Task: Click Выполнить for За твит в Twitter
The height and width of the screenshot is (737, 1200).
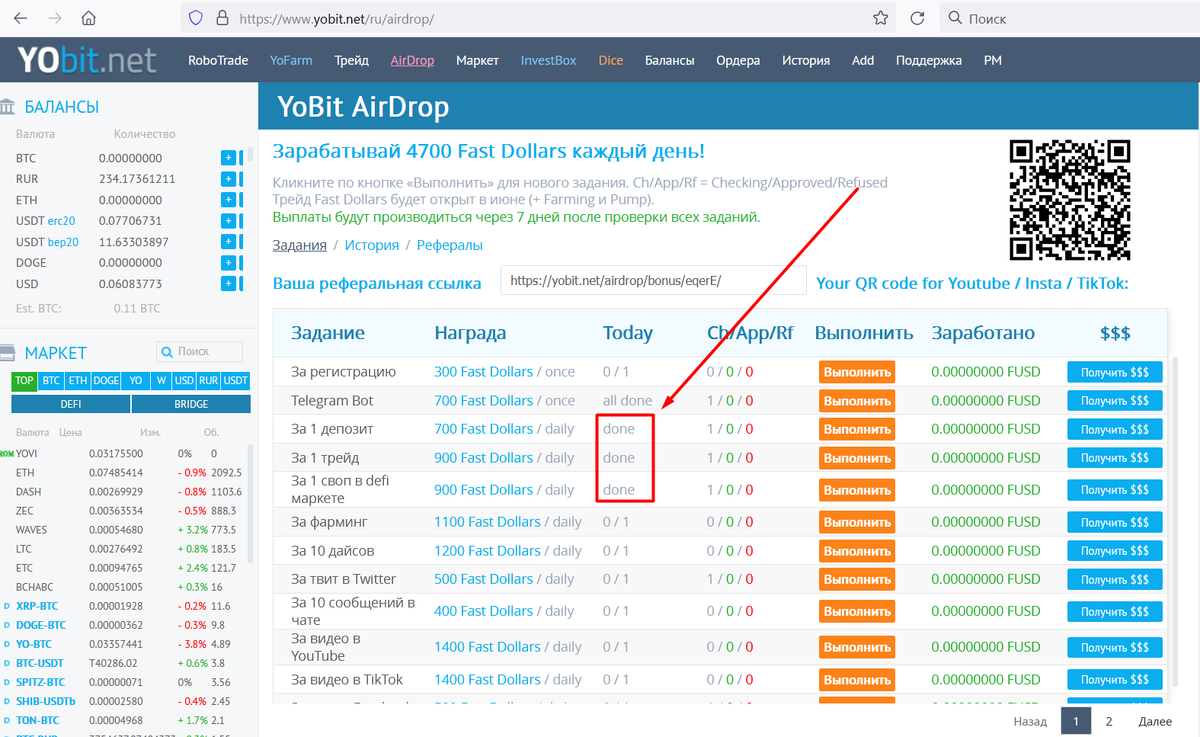Action: [x=857, y=579]
